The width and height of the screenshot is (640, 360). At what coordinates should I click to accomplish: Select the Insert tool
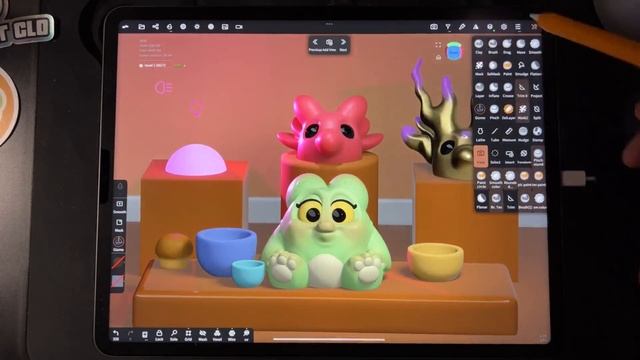click(509, 156)
